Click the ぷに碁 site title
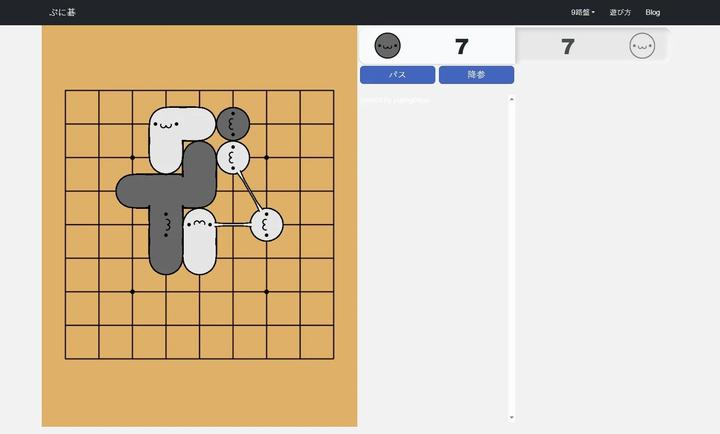This screenshot has width=720, height=434. (x=62, y=12)
